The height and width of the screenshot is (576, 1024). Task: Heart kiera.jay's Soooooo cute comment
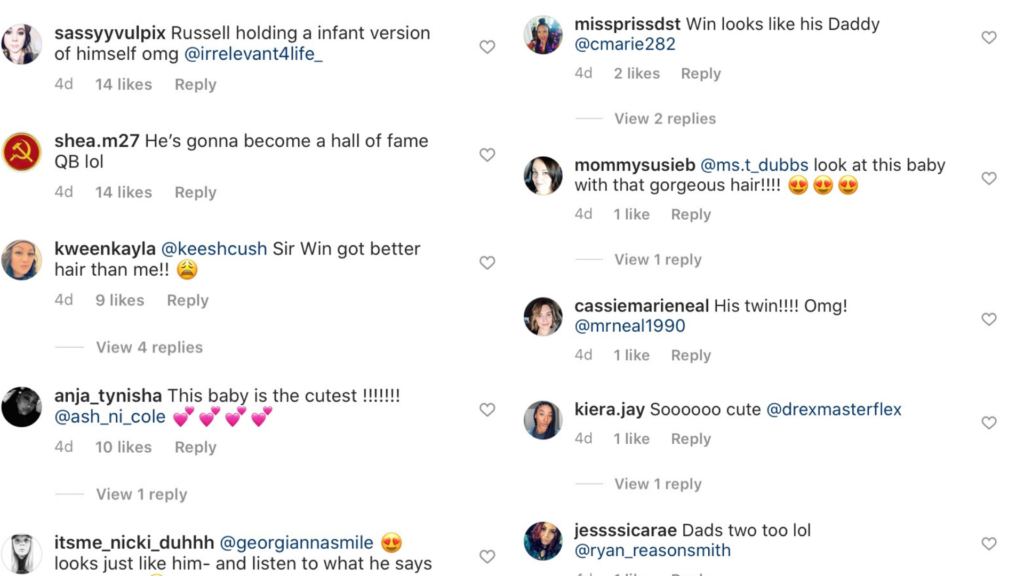pyautogui.click(x=989, y=423)
